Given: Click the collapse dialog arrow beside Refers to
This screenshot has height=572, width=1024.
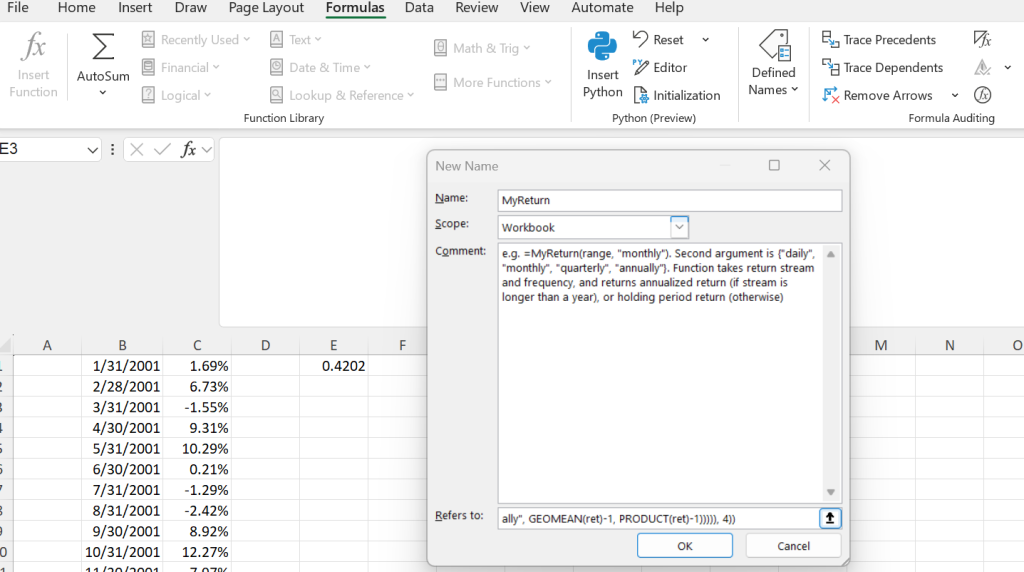Looking at the screenshot, I should click(830, 518).
